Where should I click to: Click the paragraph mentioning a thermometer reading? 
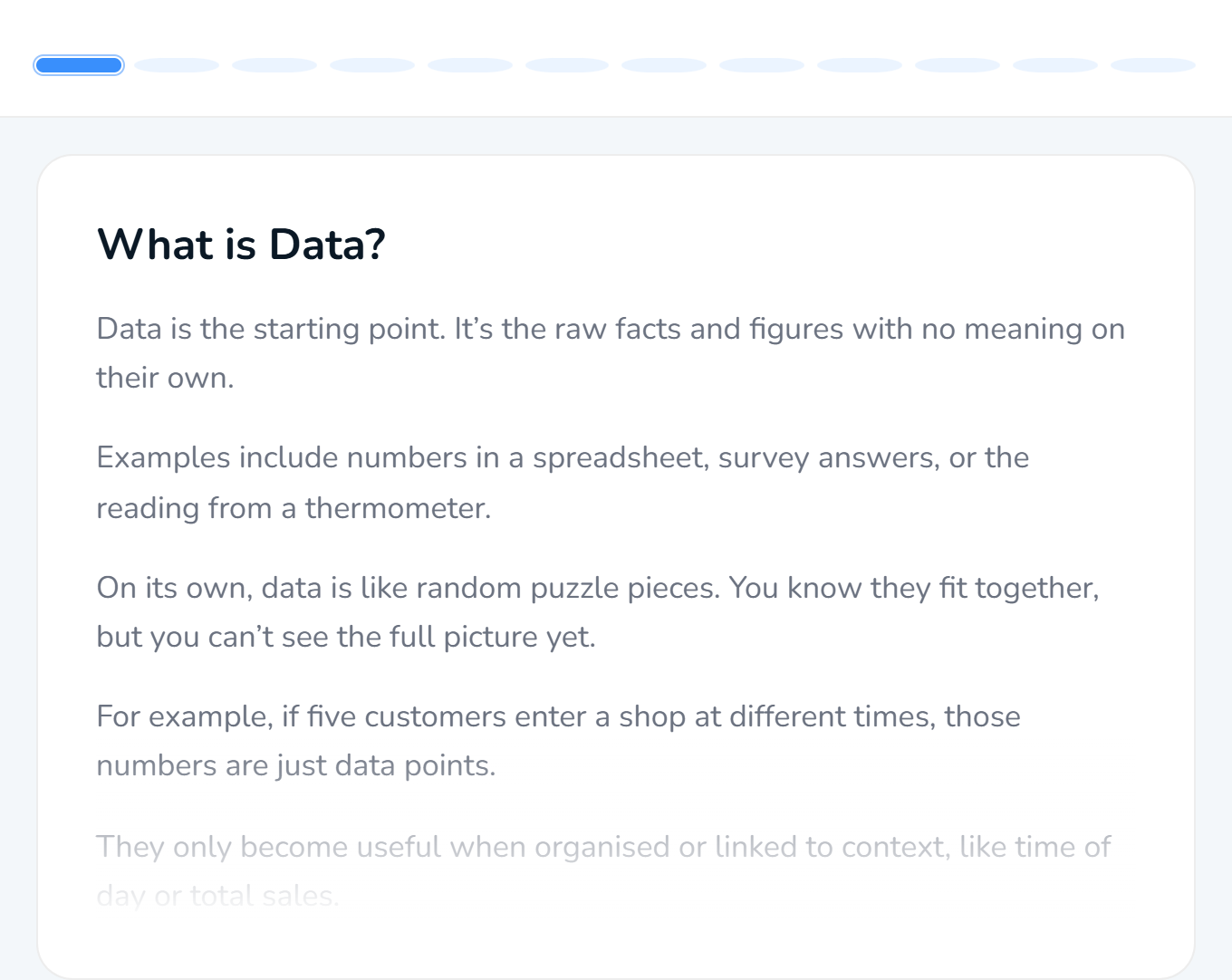(563, 483)
